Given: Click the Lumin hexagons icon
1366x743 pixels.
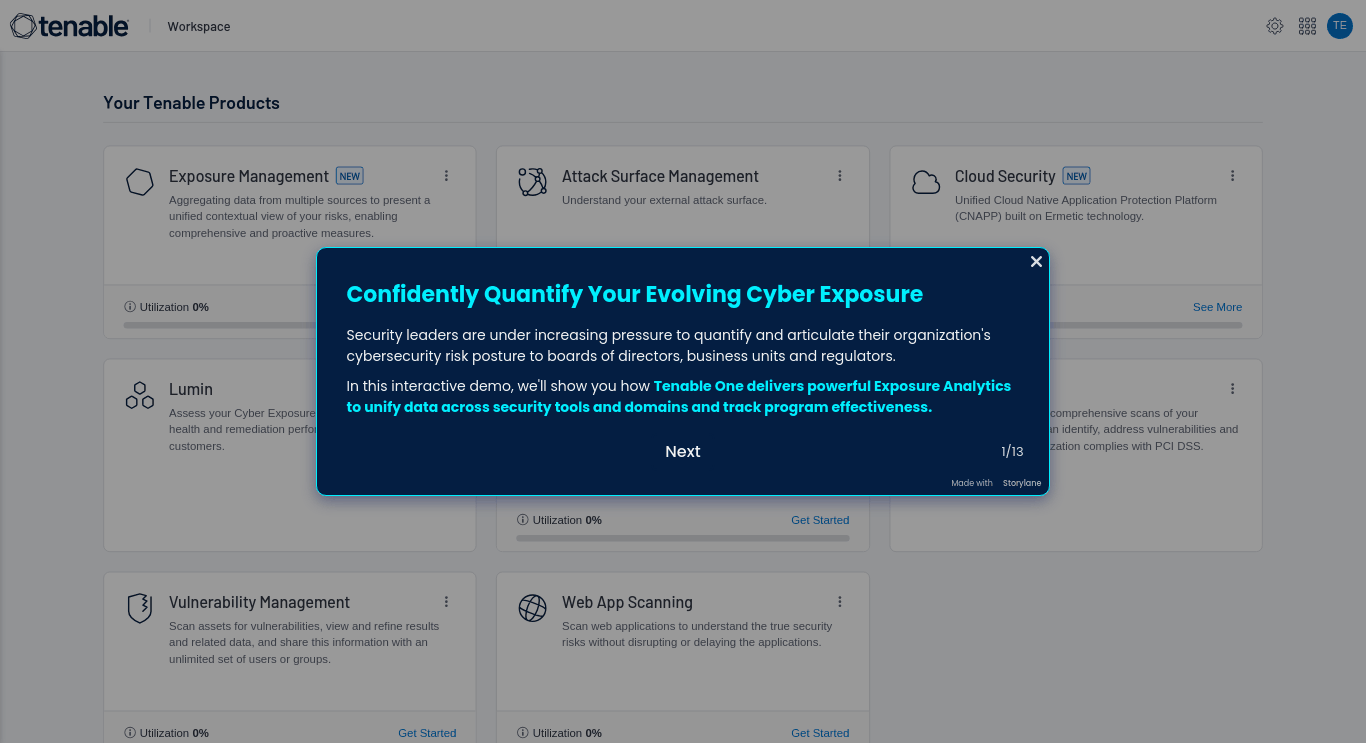Looking at the screenshot, I should (140, 395).
